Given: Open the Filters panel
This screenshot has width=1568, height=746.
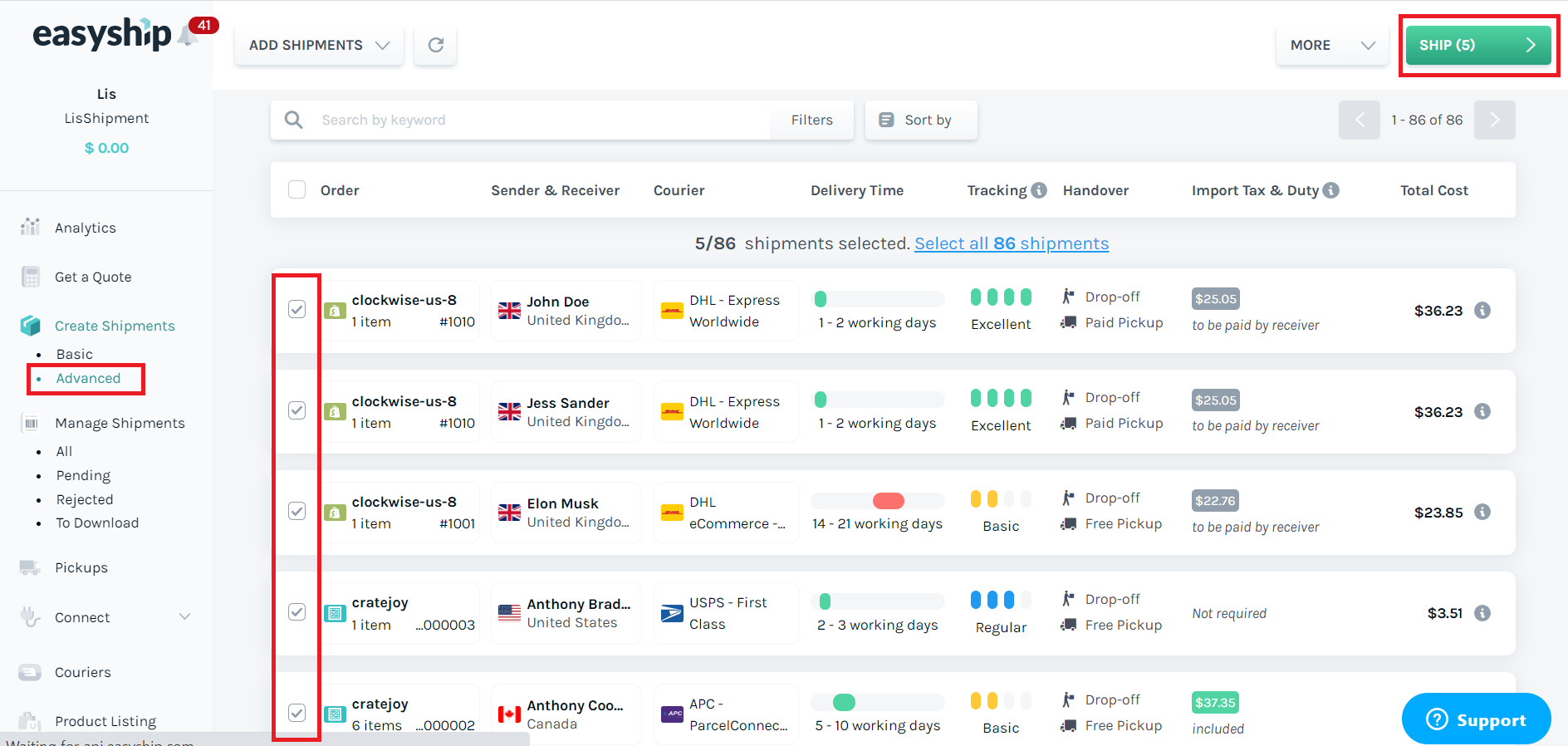Looking at the screenshot, I should click(x=811, y=120).
